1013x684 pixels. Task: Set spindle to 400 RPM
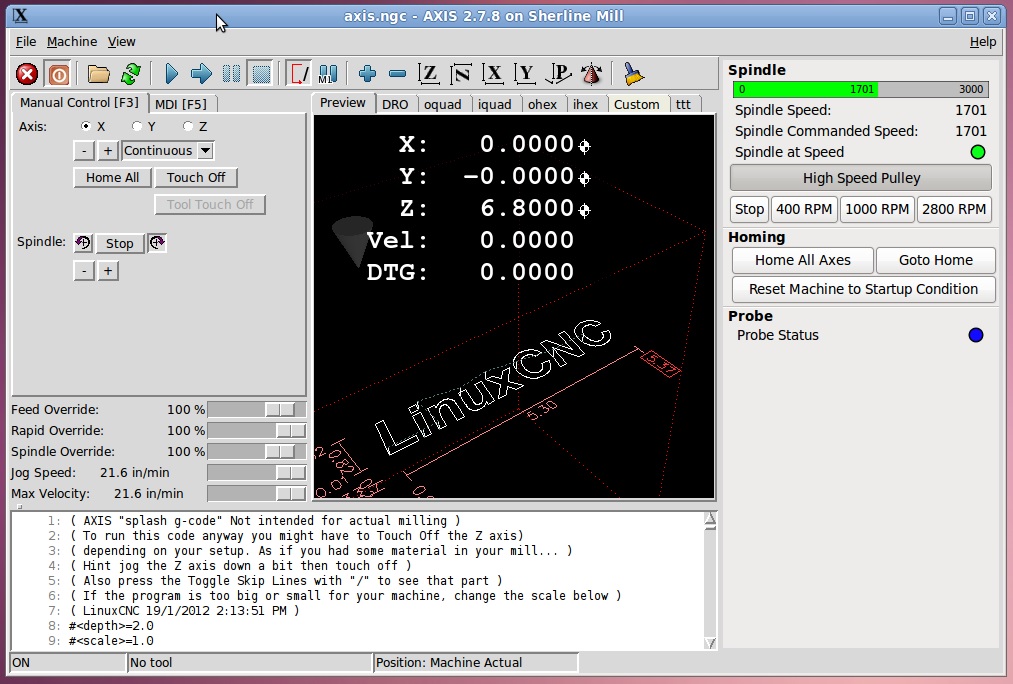pos(804,209)
